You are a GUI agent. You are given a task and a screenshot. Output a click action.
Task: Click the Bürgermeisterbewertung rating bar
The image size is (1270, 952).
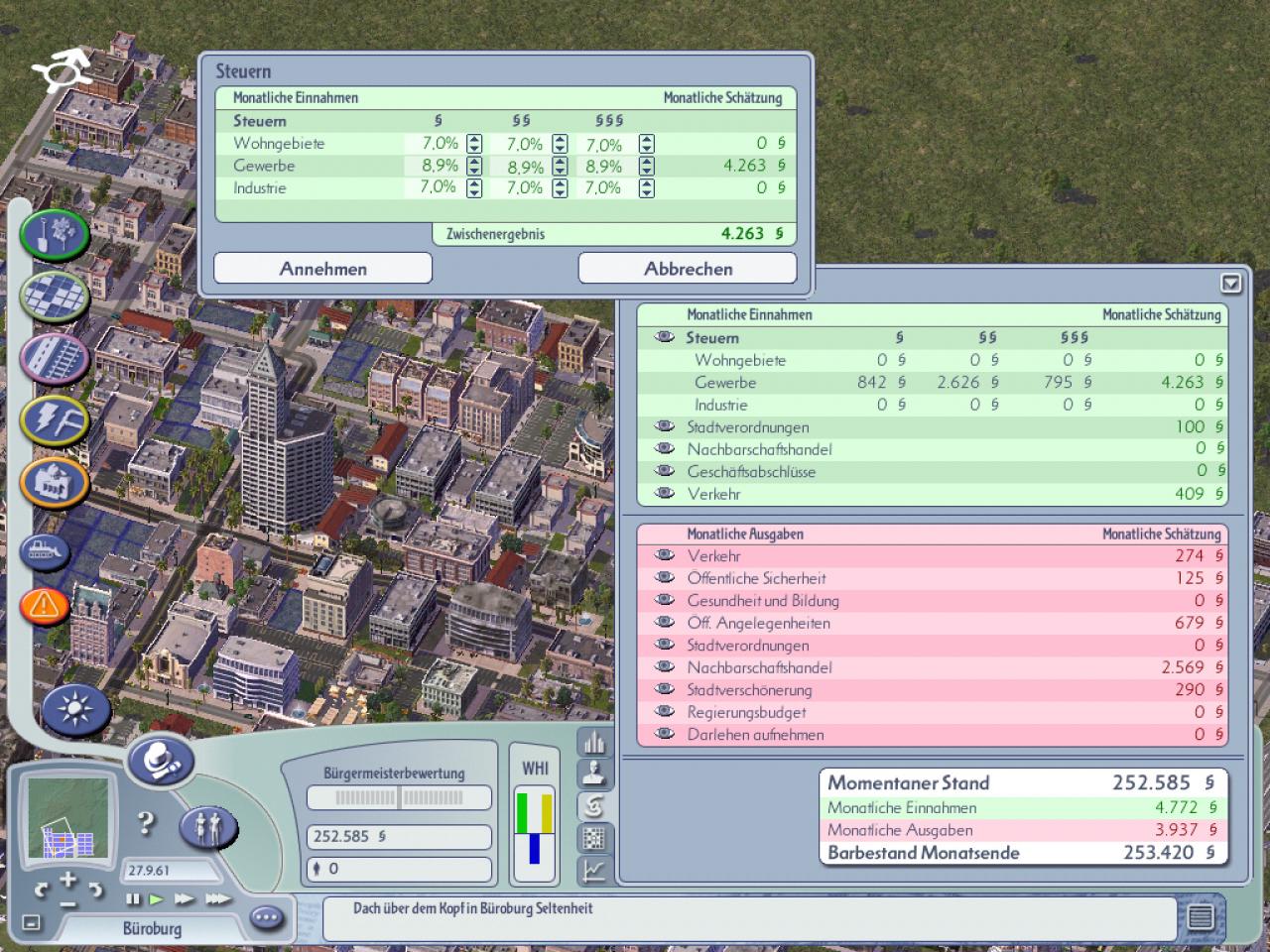pos(399,797)
